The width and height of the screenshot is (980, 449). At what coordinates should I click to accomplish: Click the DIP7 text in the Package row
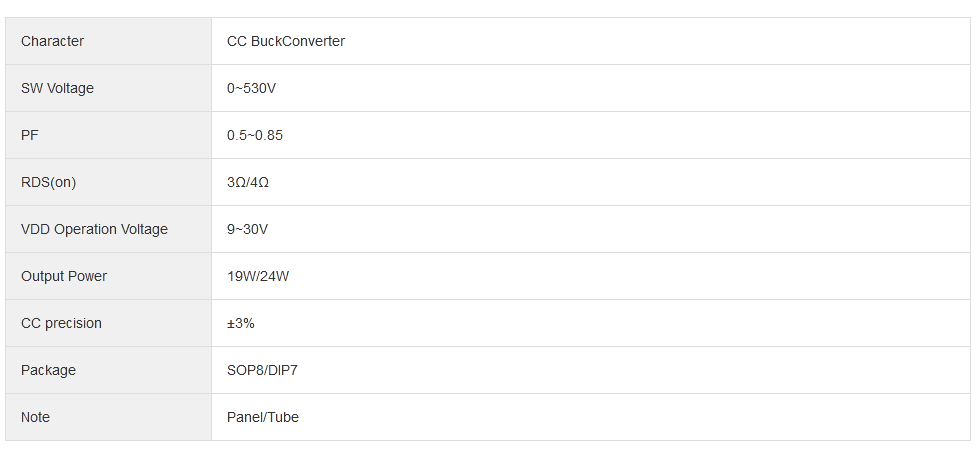pos(283,370)
